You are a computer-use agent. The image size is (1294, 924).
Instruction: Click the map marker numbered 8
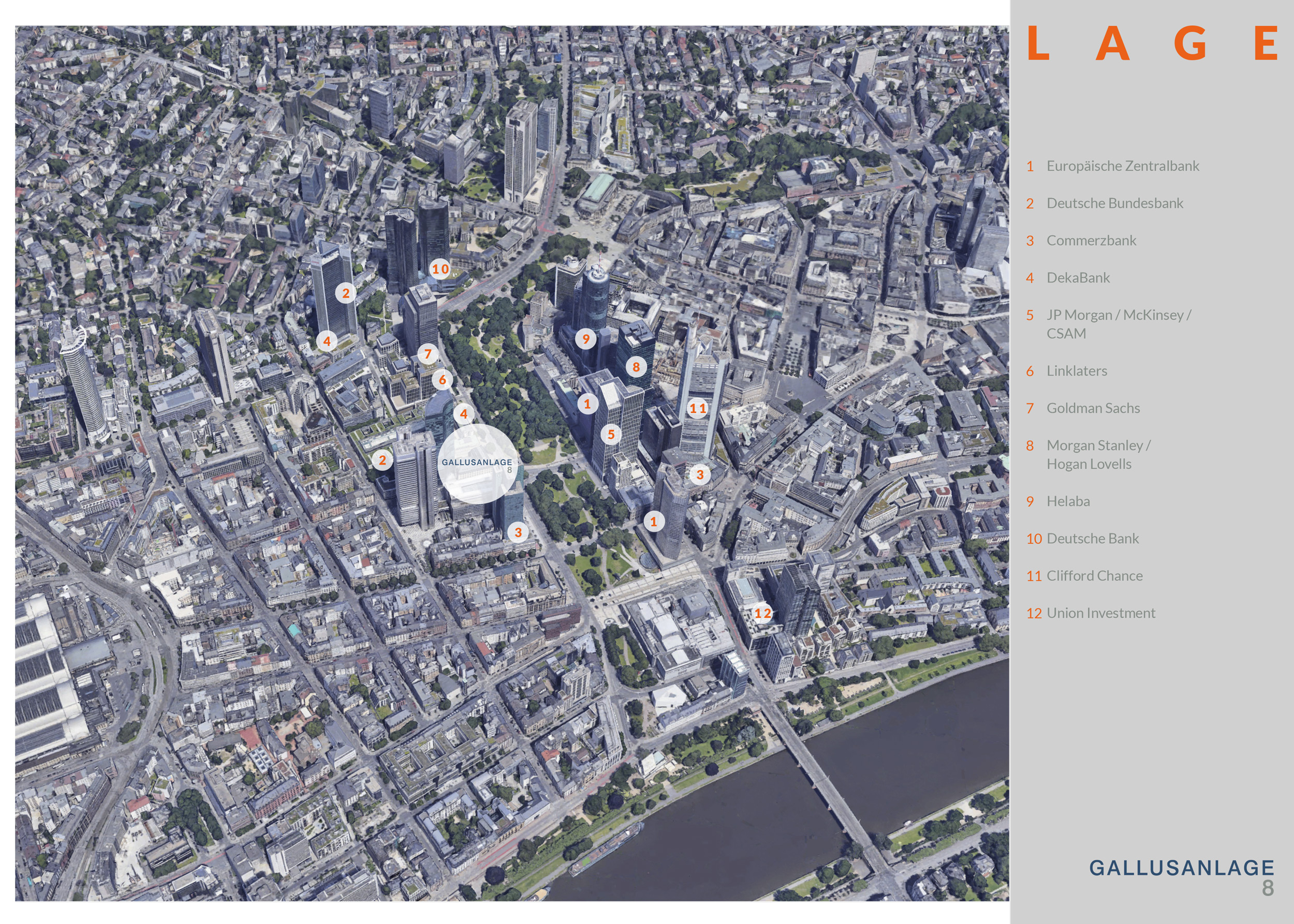[x=636, y=367]
